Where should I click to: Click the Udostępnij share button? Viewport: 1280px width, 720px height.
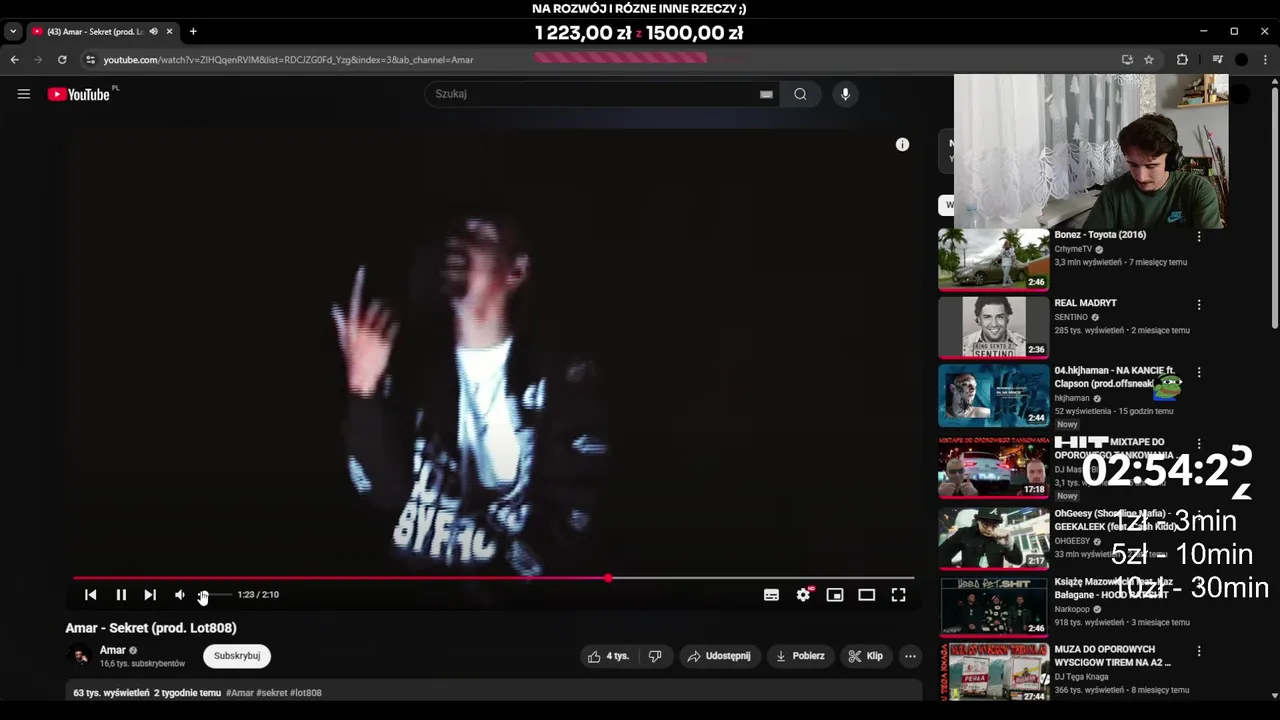click(719, 656)
